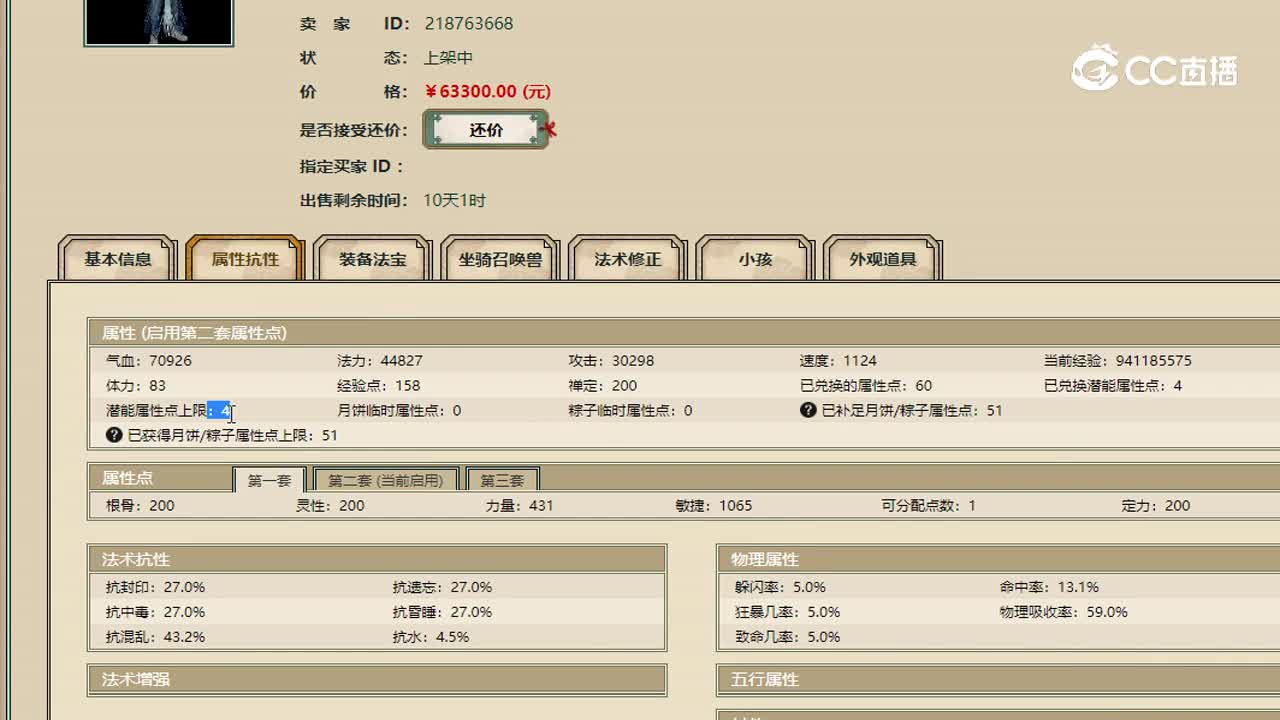Click the status text 上架中
Viewport: 1280px width, 720px height.
448,58
